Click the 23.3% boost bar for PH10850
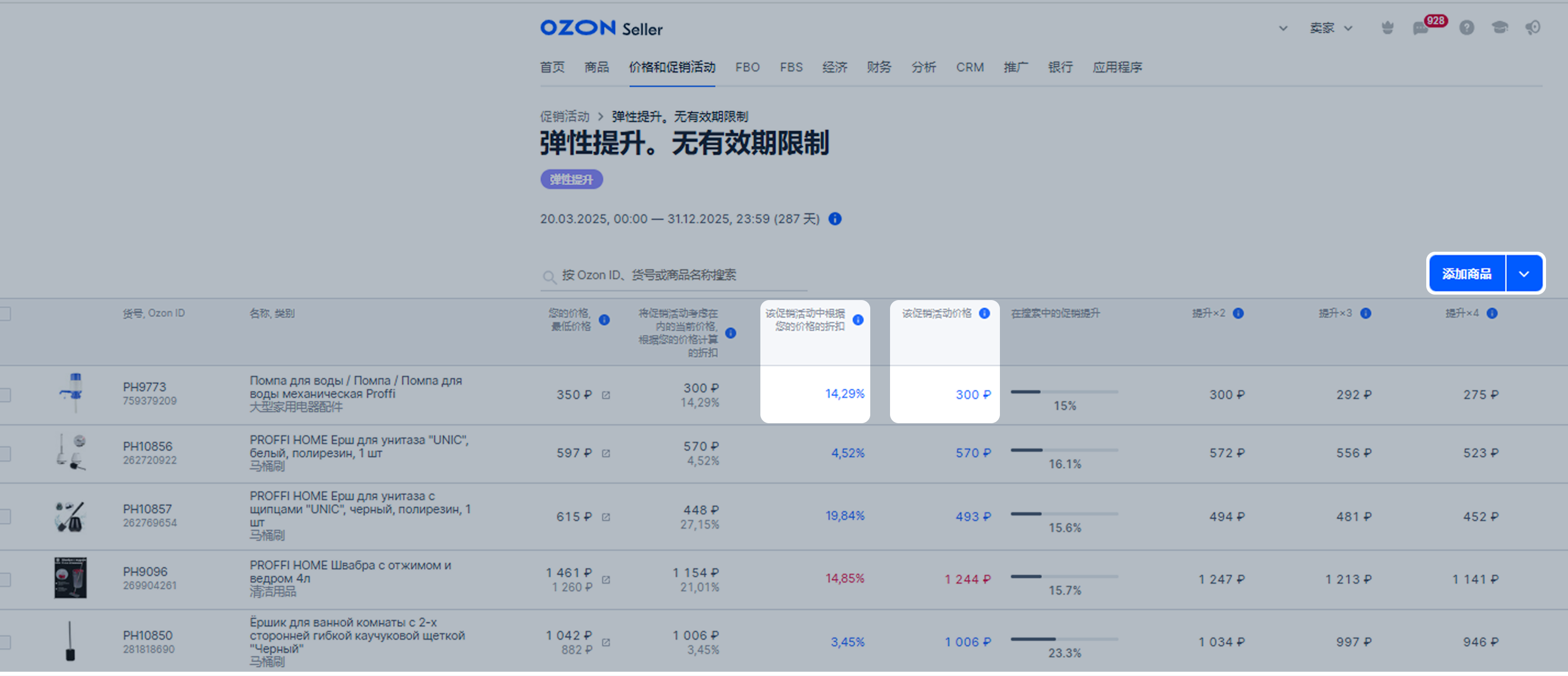The width and height of the screenshot is (1568, 676). pyautogui.click(x=1064, y=640)
